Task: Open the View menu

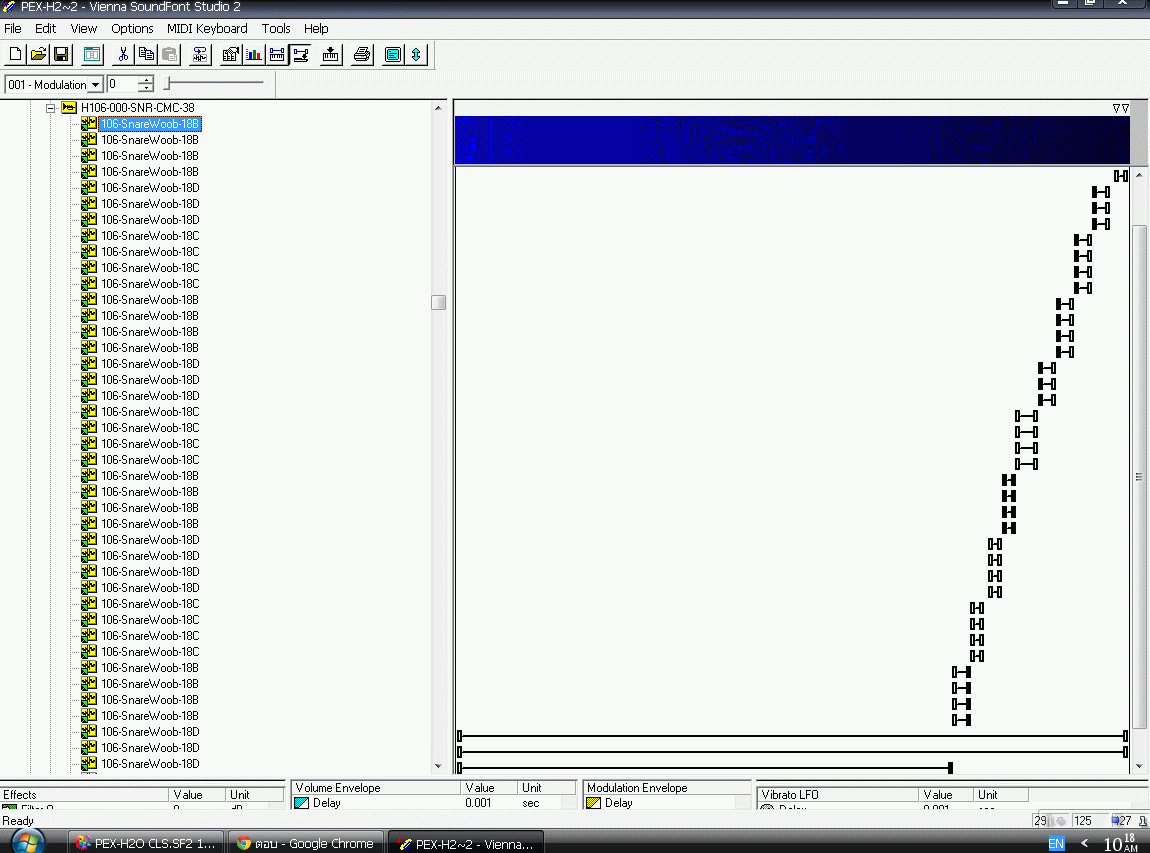Action: click(x=84, y=29)
